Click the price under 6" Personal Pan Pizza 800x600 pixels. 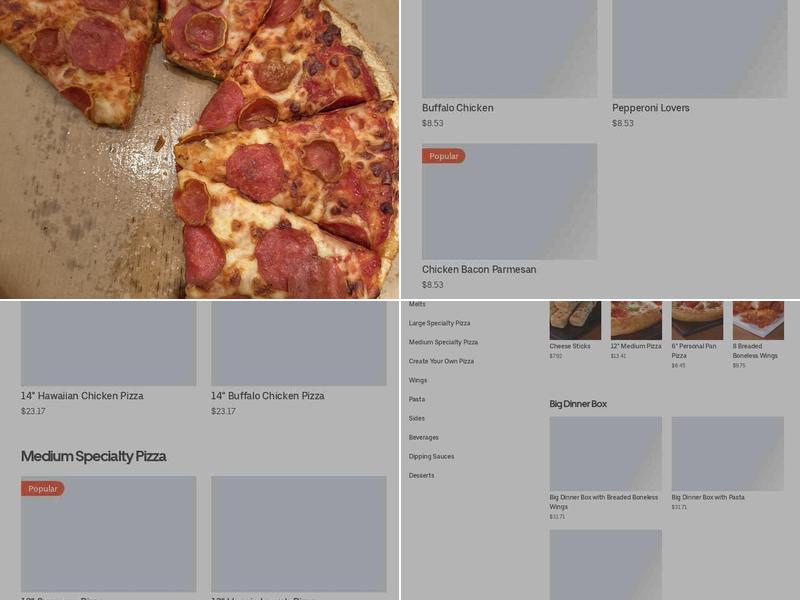(678, 366)
